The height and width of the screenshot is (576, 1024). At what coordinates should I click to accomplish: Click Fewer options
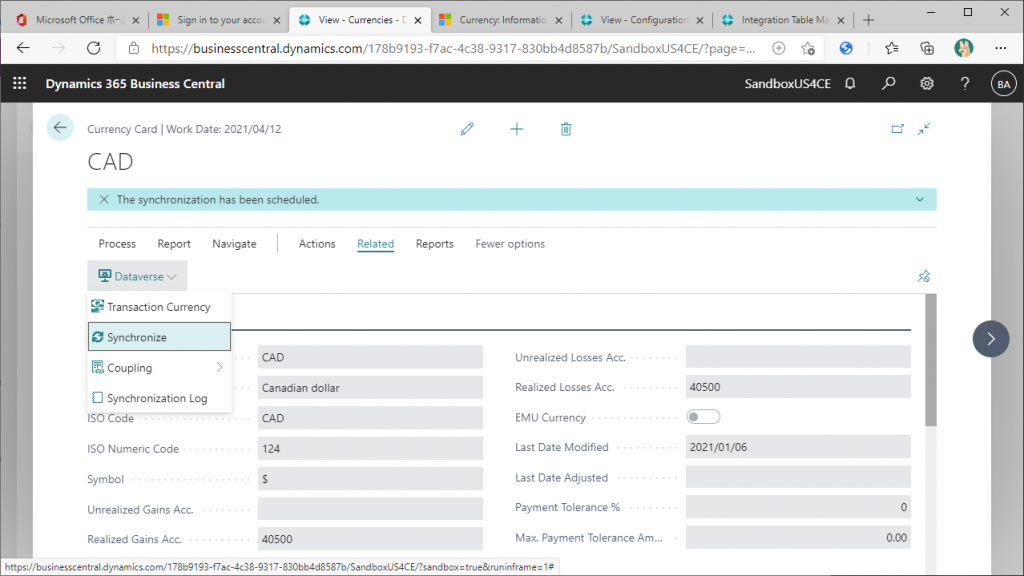(510, 244)
